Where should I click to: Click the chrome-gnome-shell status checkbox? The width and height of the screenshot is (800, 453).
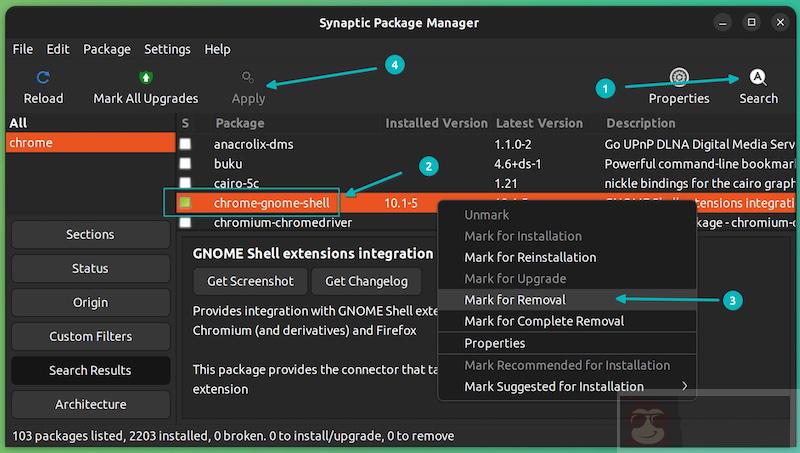pyautogui.click(x=185, y=203)
